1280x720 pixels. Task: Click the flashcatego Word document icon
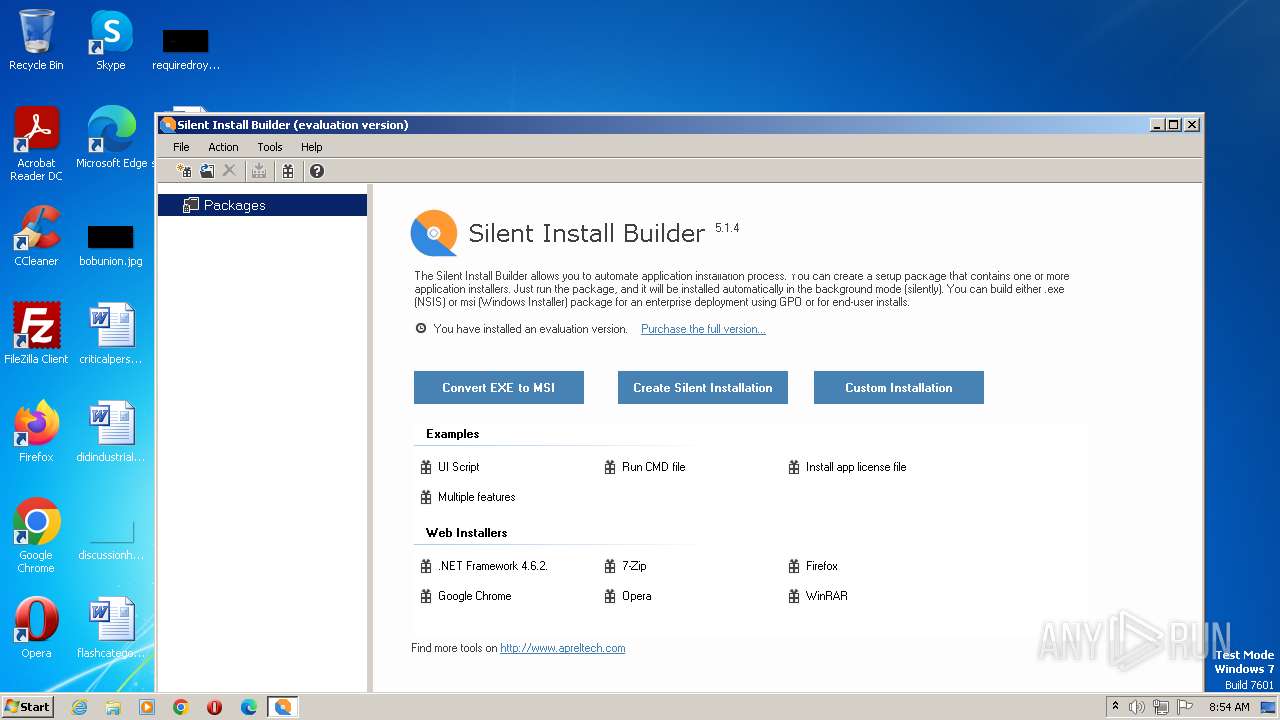(x=110, y=628)
